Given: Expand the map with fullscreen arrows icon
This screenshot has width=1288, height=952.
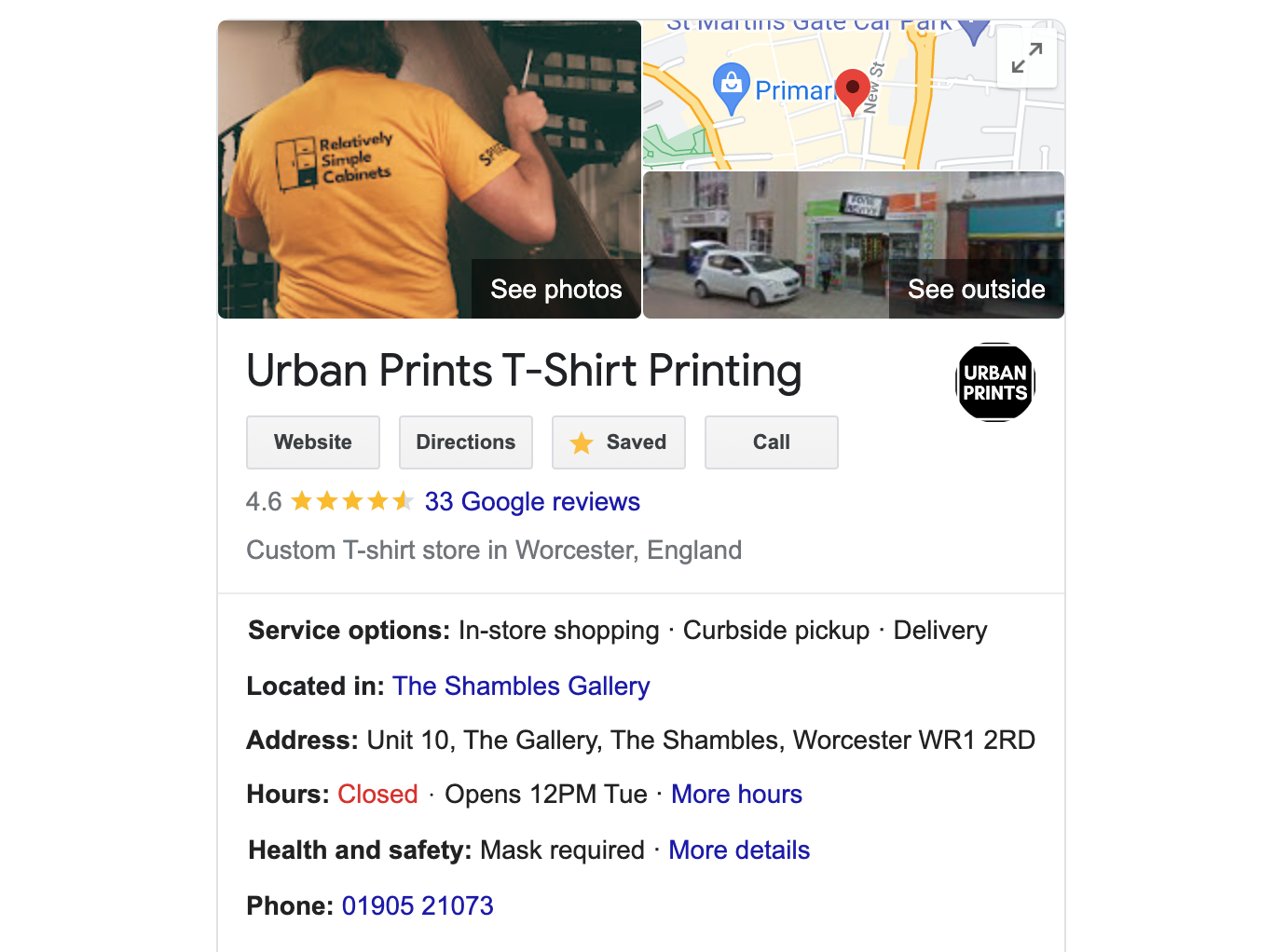Looking at the screenshot, I should point(1026,59).
